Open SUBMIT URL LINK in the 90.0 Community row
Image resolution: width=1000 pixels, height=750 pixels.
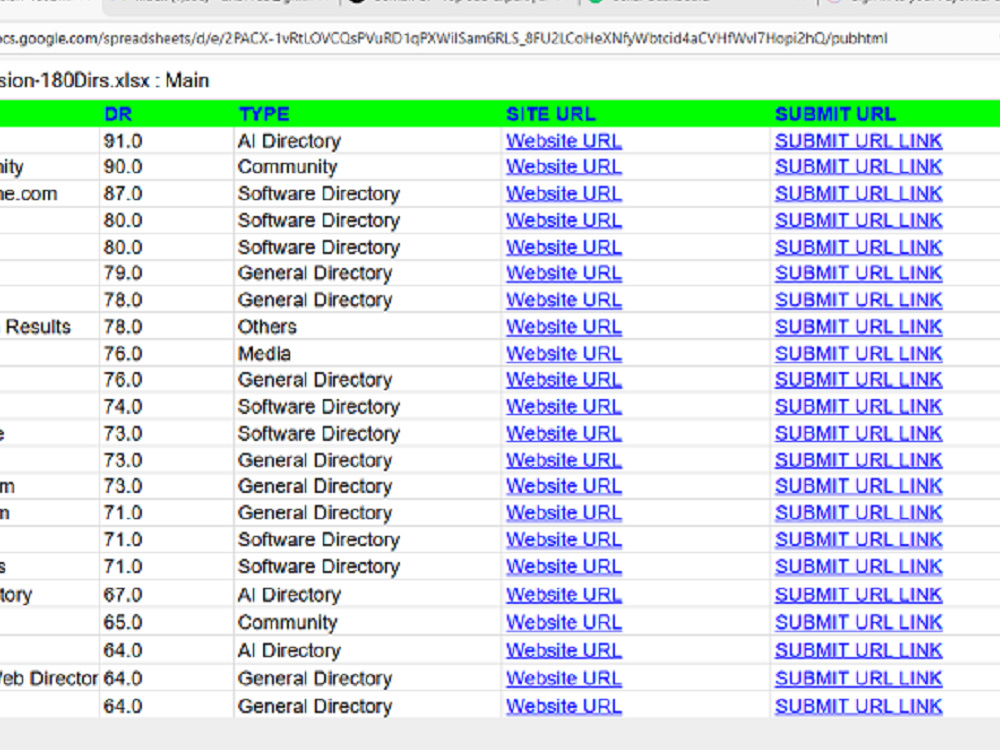858,166
